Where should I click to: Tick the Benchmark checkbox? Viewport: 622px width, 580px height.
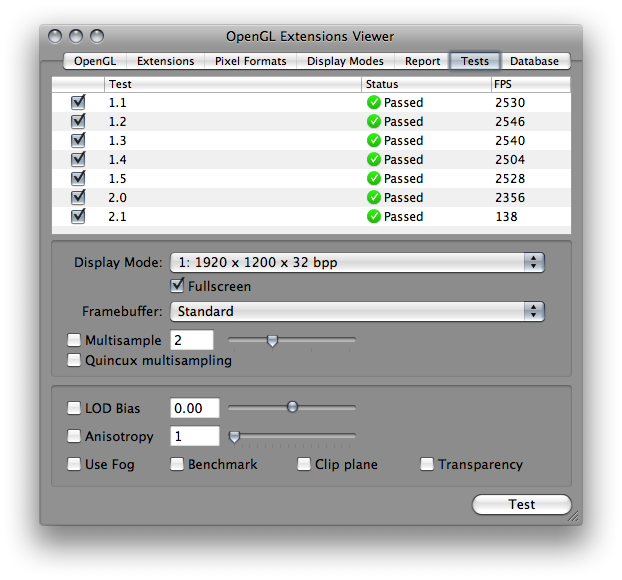coord(177,464)
